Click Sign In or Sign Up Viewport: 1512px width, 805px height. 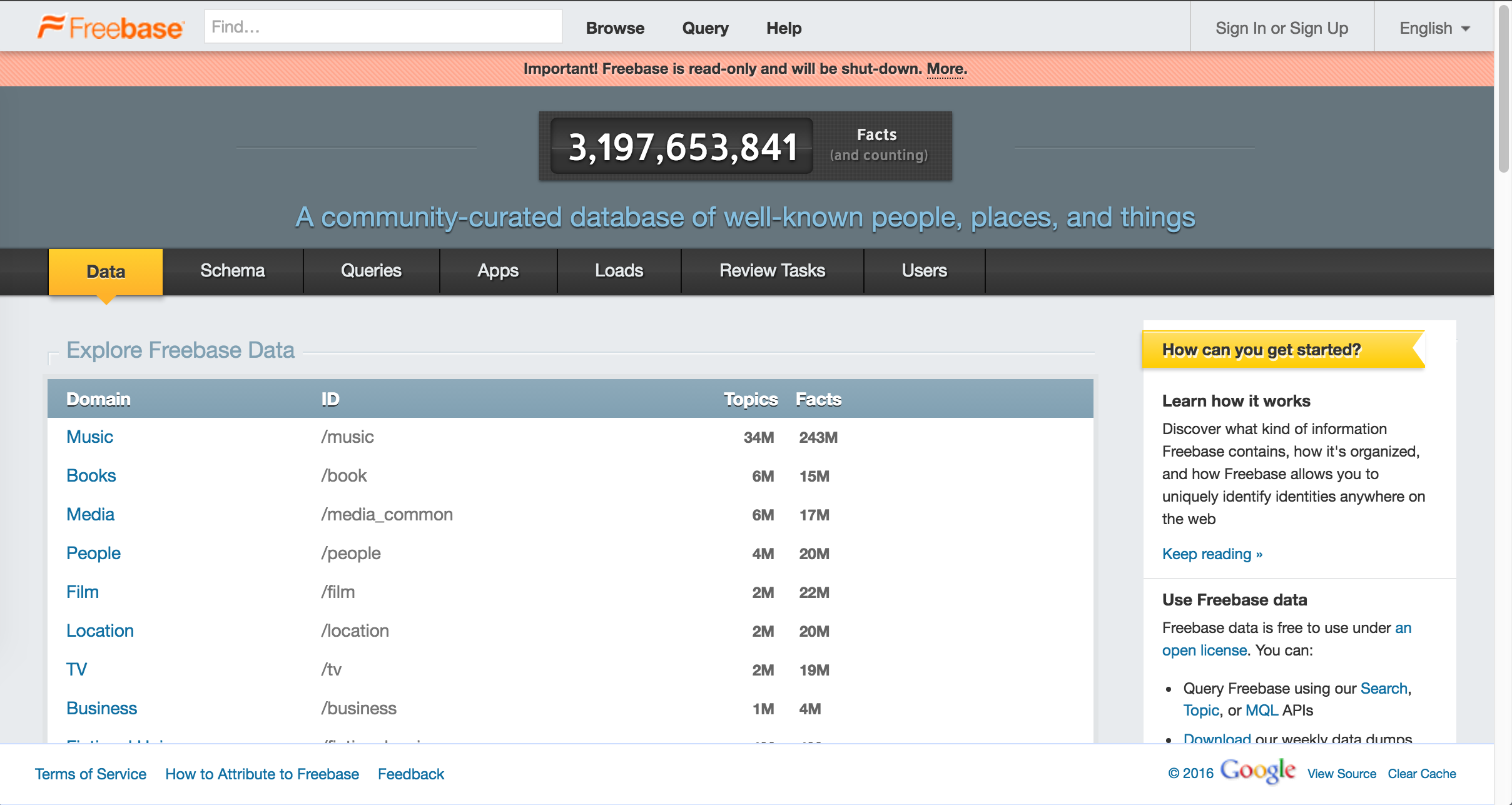tap(1282, 28)
